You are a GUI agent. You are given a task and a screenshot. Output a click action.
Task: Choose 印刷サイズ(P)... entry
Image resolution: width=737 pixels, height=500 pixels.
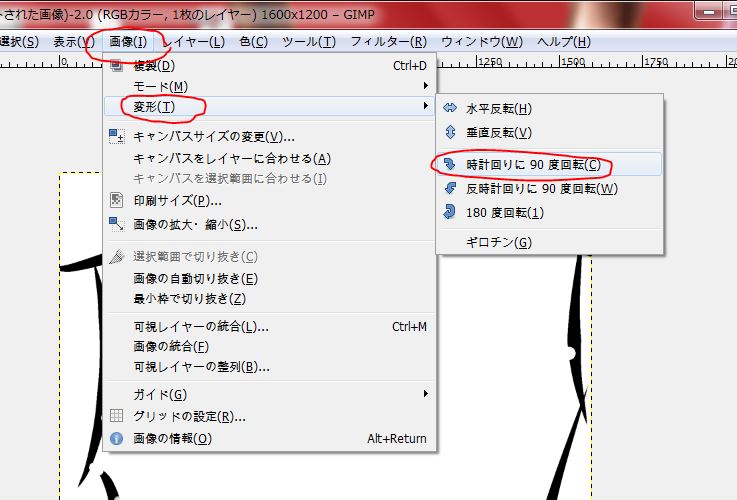pyautogui.click(x=269, y=201)
